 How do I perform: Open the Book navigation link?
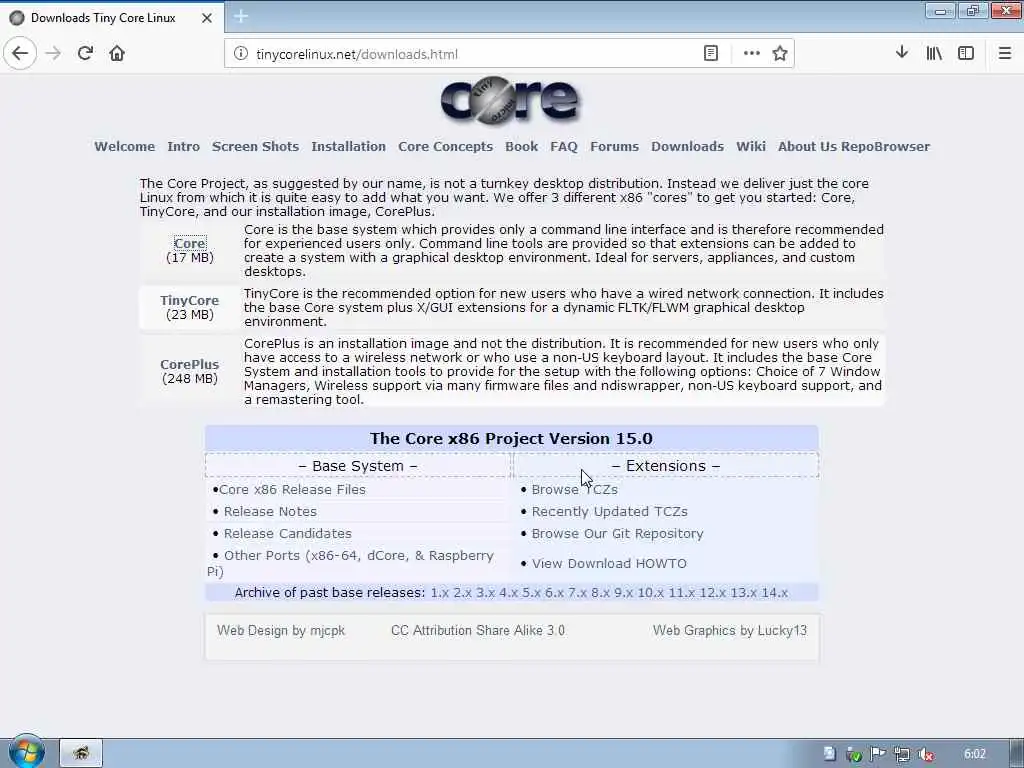pyautogui.click(x=522, y=146)
